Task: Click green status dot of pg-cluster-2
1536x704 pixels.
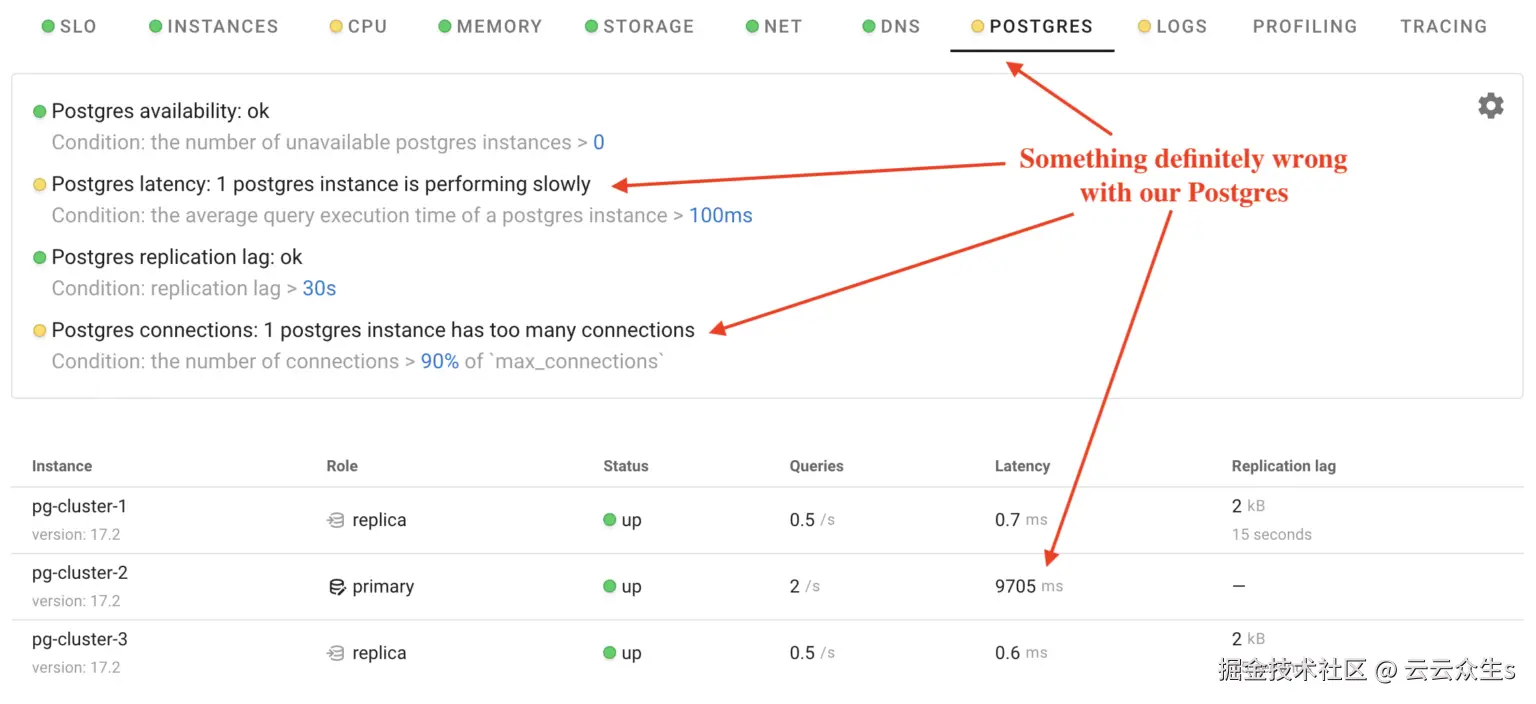Action: (610, 587)
